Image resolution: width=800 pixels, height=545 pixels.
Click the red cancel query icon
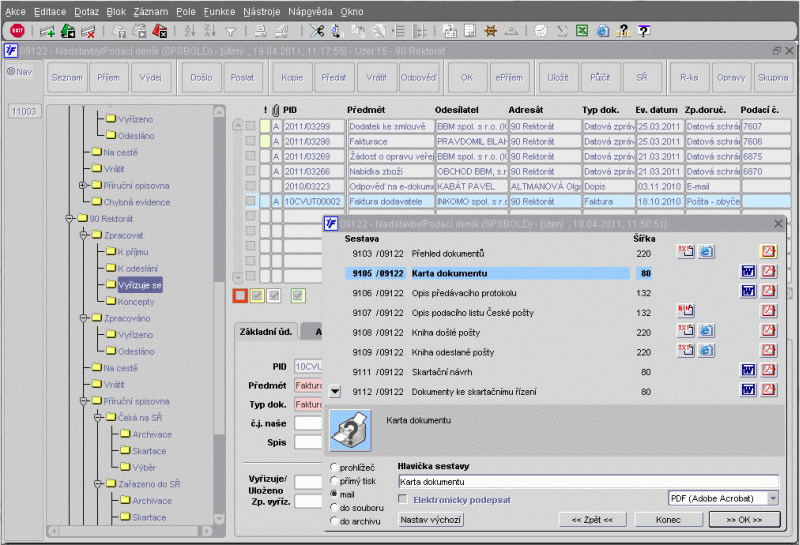tap(160, 32)
